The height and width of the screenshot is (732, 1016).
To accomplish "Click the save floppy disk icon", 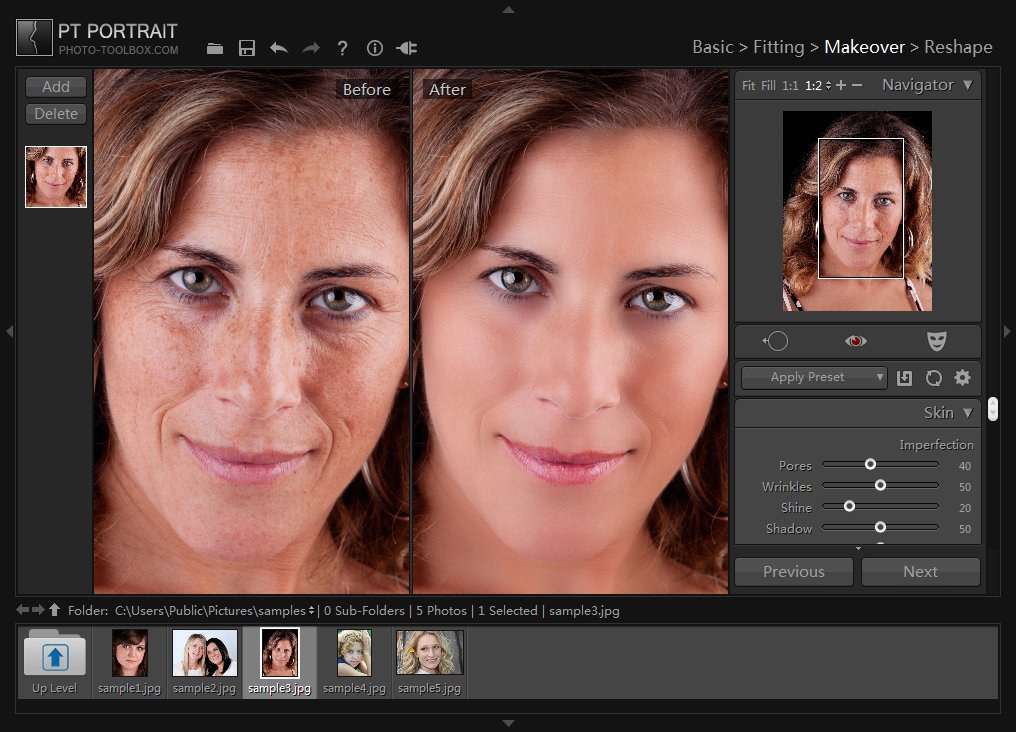I will click(247, 48).
